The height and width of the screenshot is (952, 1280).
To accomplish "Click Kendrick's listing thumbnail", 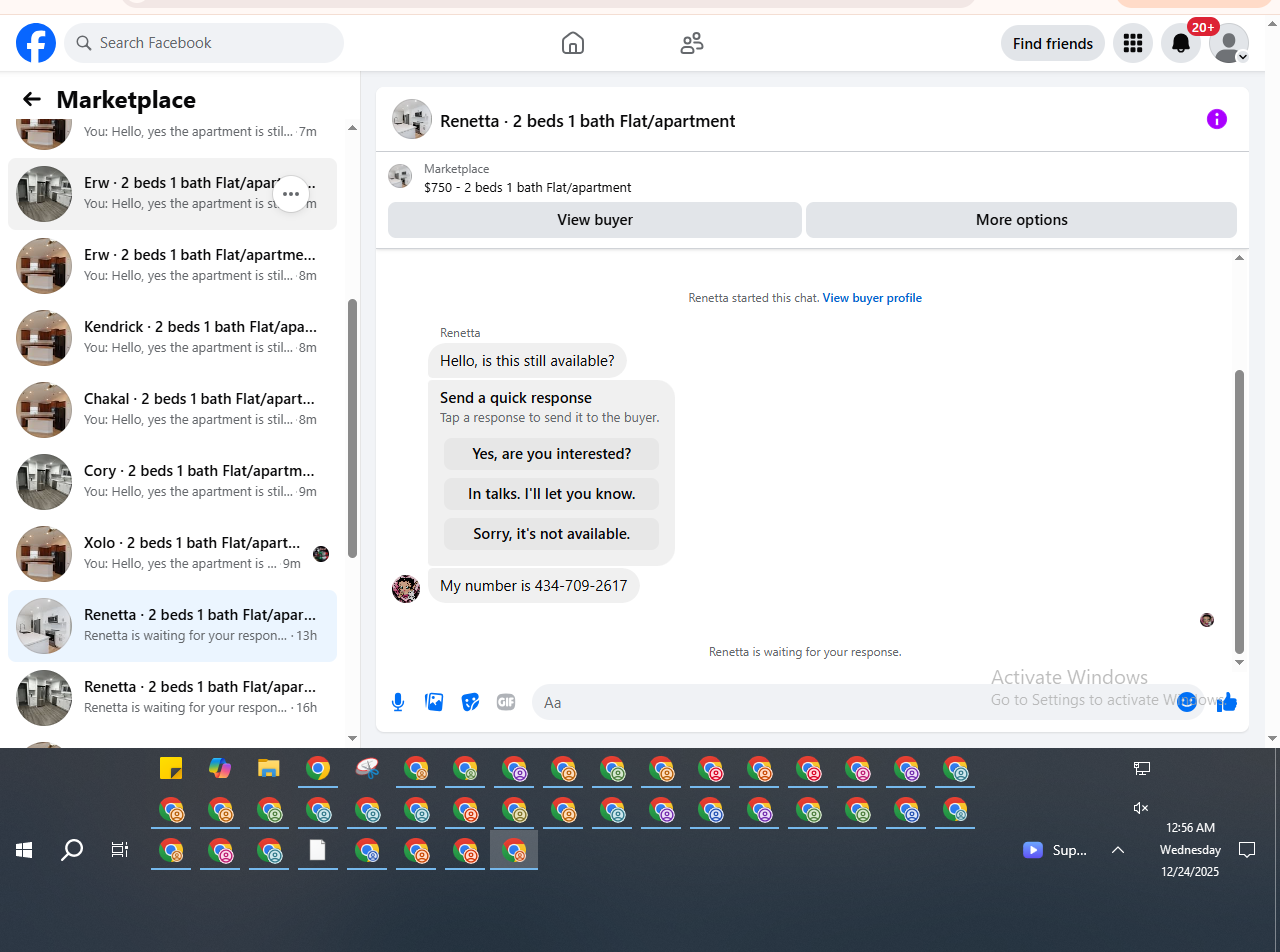I will click(44, 338).
